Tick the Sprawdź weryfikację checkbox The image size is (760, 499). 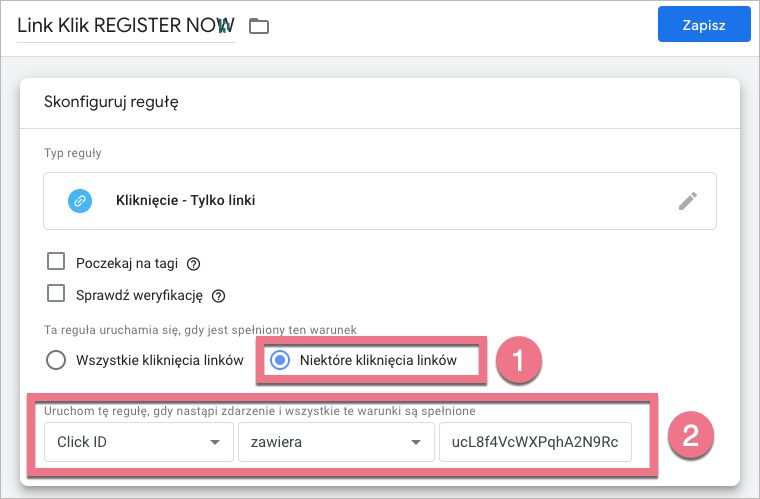(57, 295)
